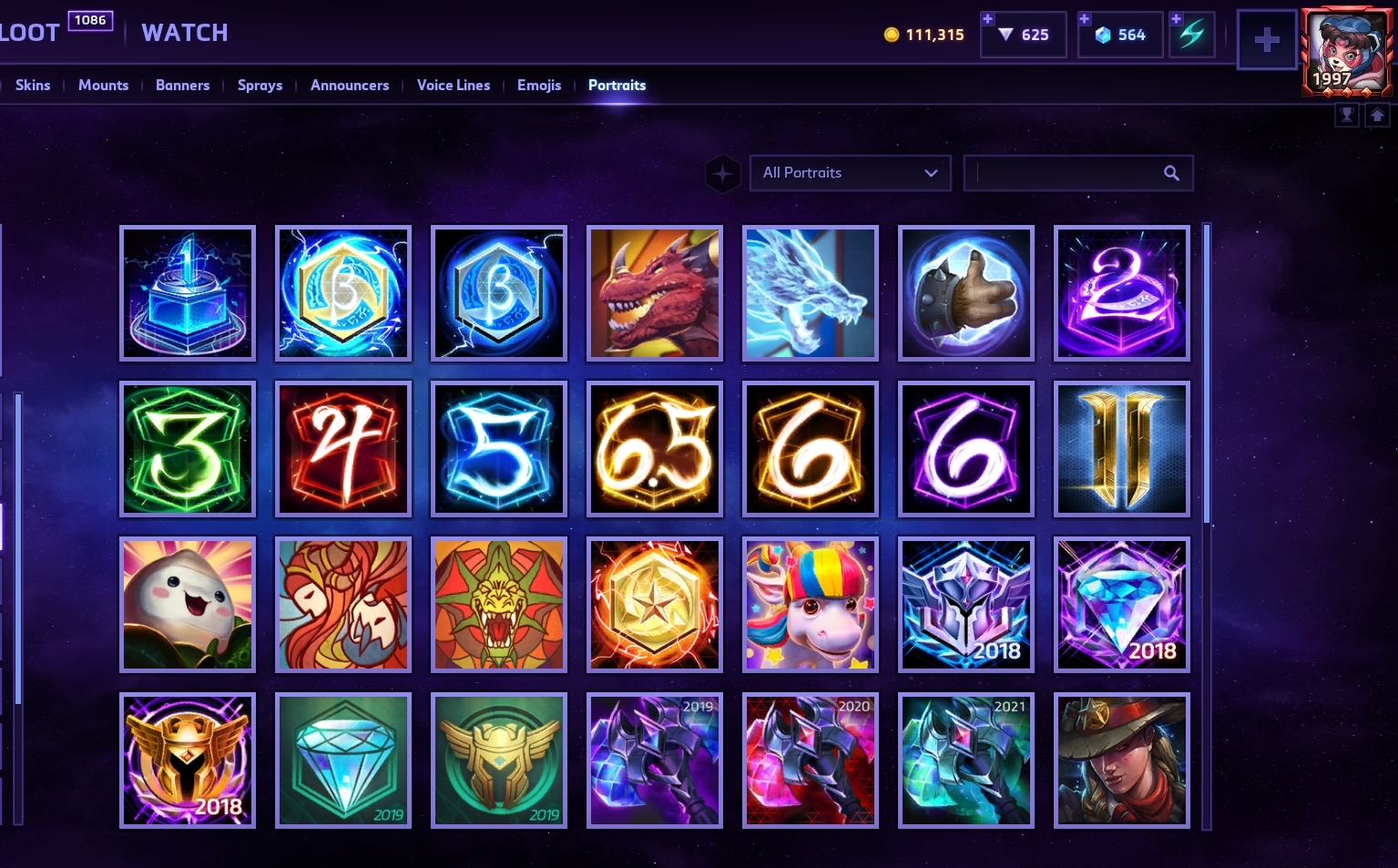Viewport: 1398px width, 868px height.
Task: Click the hexagon favorites filter icon
Action: 722,173
